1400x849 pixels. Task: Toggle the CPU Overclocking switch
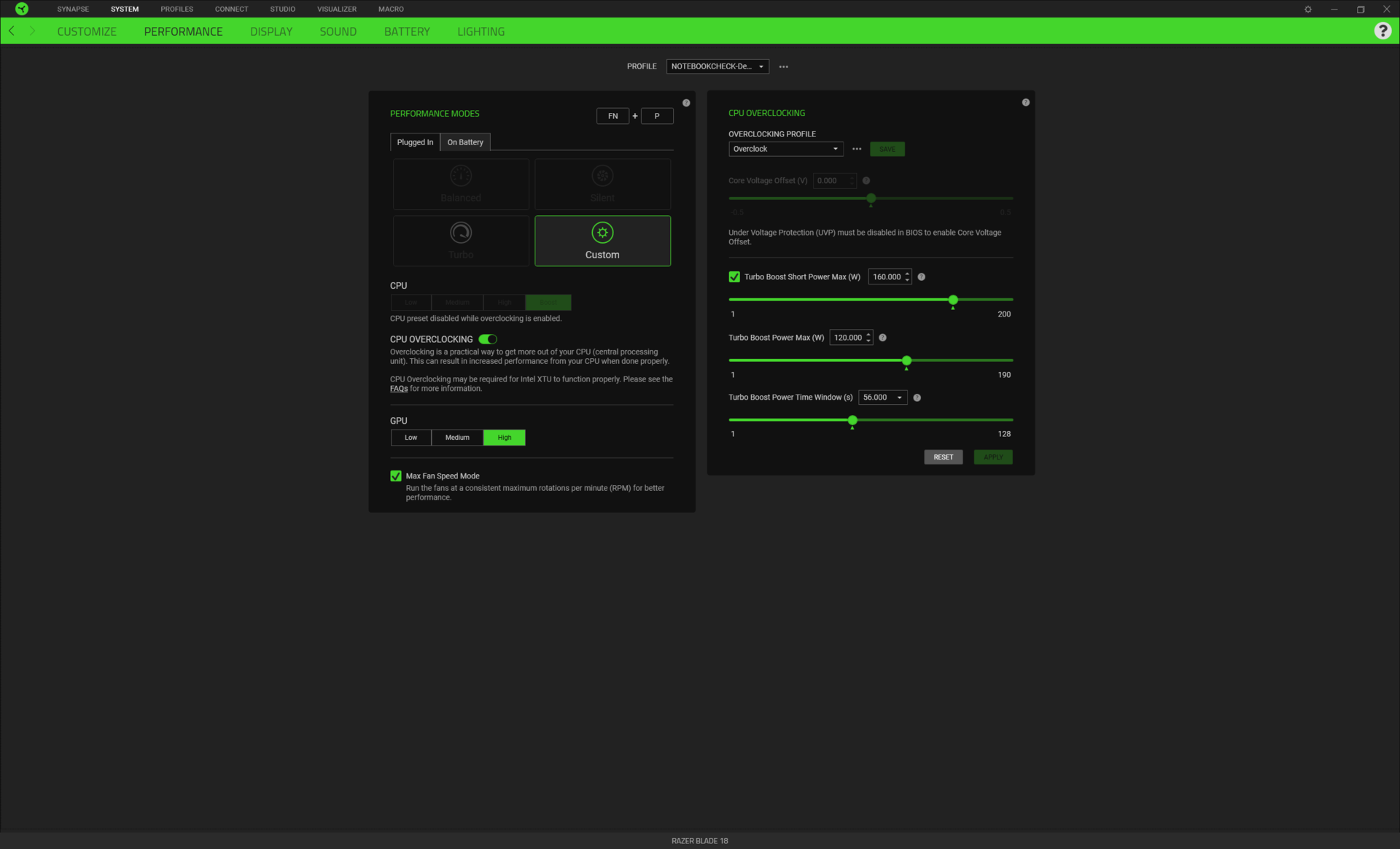(488, 339)
